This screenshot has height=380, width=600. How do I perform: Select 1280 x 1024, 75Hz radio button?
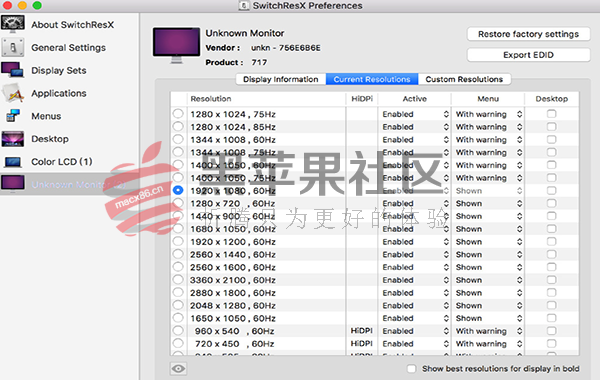pyautogui.click(x=178, y=114)
